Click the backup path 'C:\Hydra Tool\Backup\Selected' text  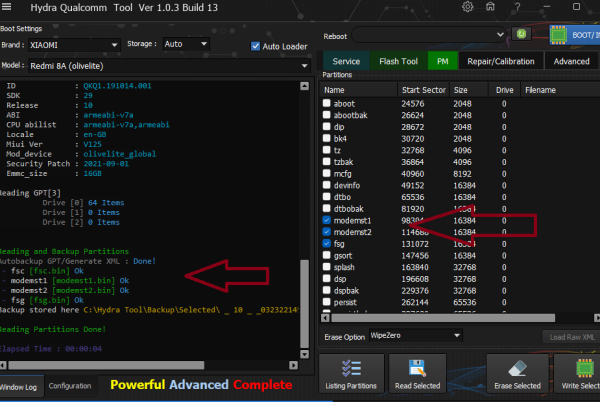click(152, 310)
